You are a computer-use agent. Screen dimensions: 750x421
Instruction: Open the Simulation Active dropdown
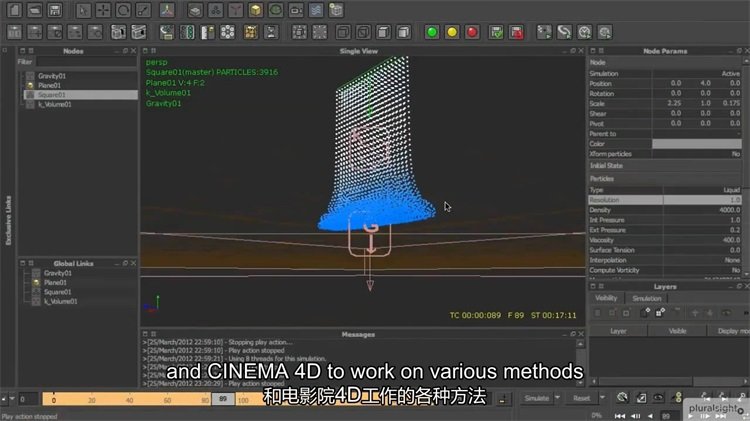point(697,74)
